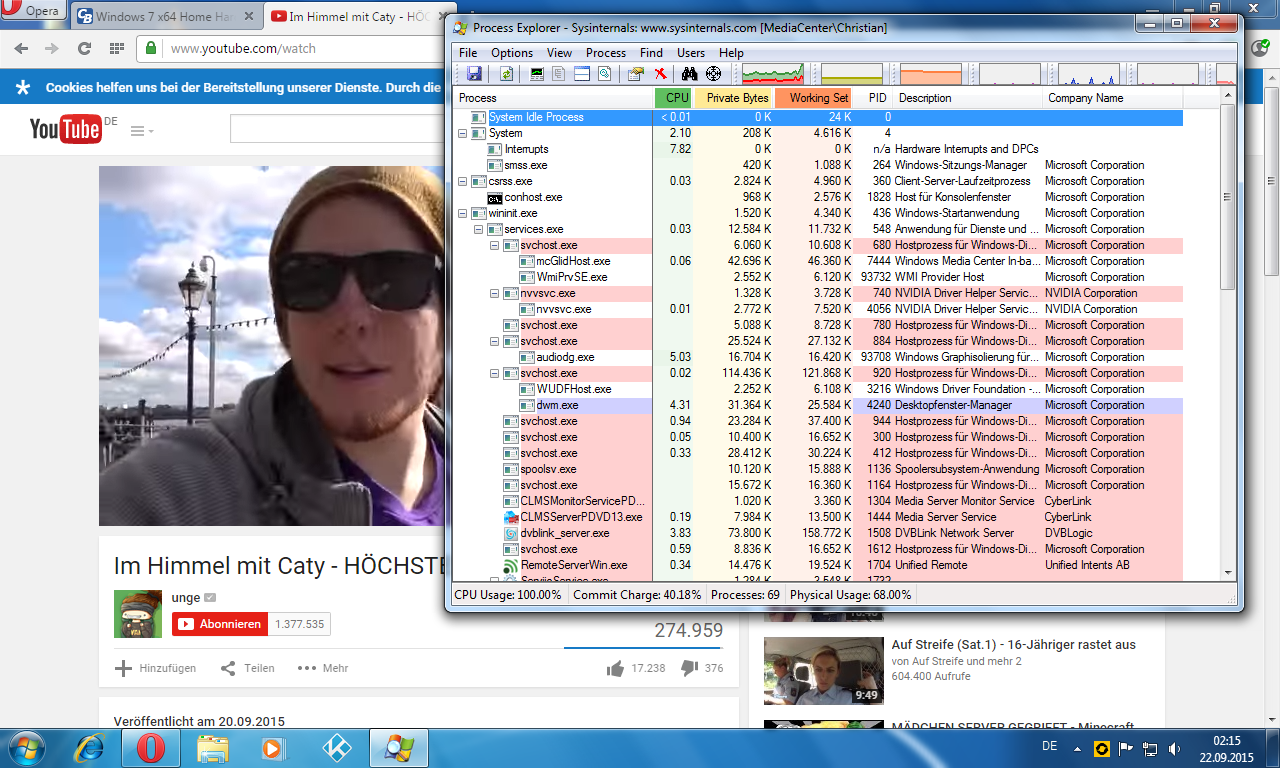Open the View menu in Process Explorer
The width and height of the screenshot is (1280, 768).
(560, 53)
